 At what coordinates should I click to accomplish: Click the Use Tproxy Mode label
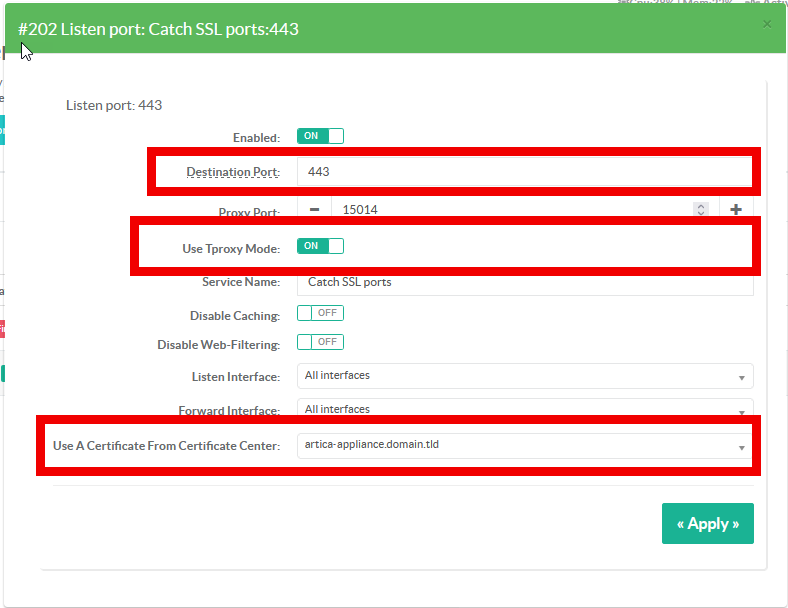coord(230,248)
